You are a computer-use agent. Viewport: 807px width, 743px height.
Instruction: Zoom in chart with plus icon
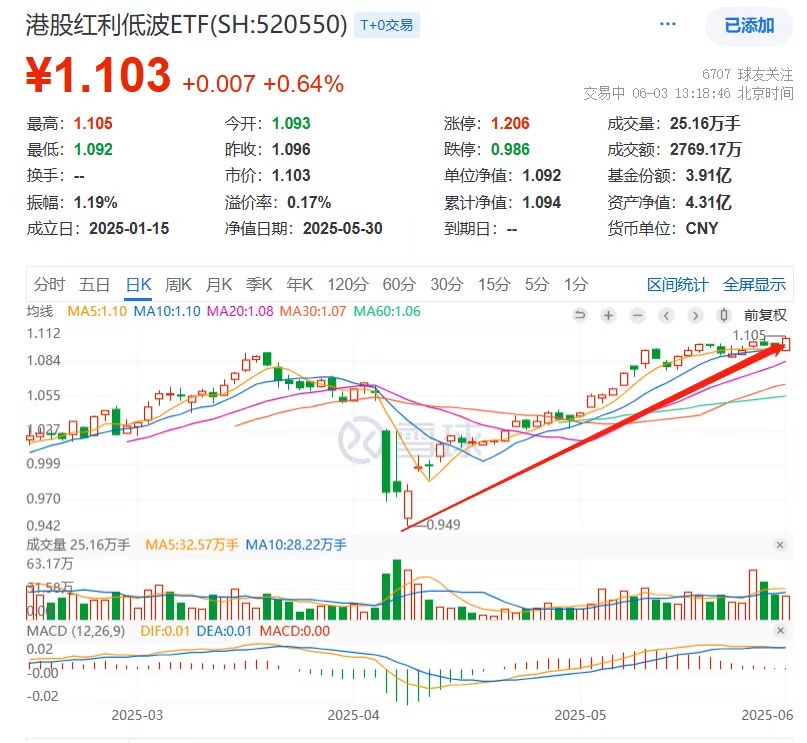[x=608, y=315]
